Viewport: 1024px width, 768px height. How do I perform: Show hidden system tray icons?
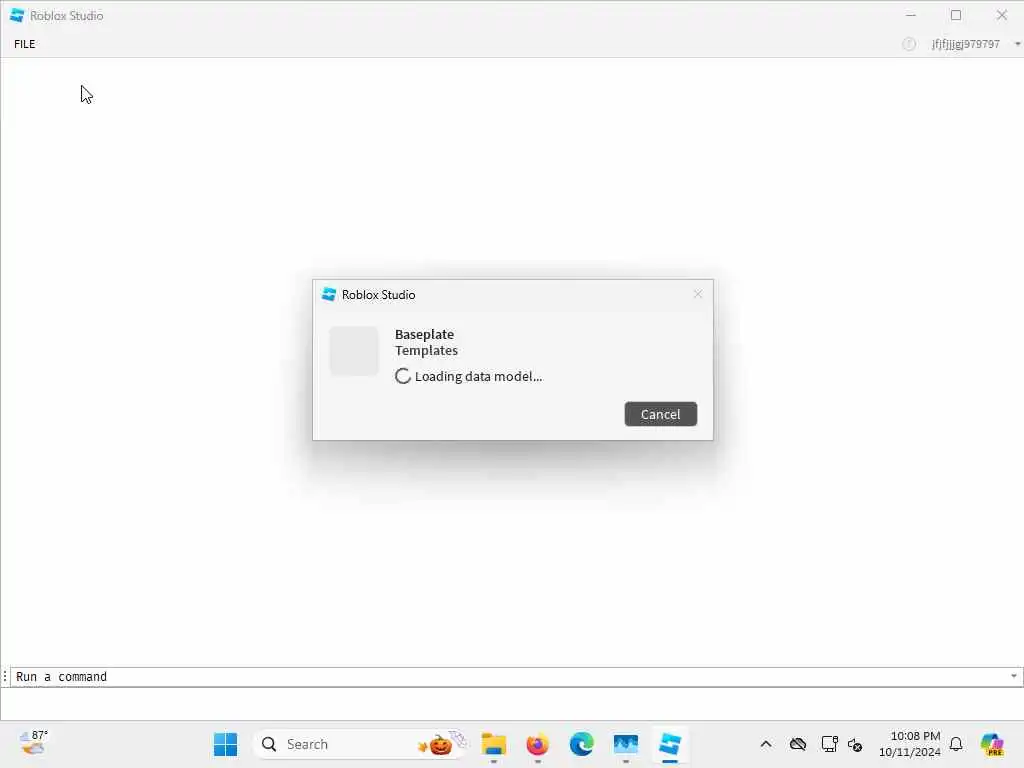pyautogui.click(x=766, y=744)
